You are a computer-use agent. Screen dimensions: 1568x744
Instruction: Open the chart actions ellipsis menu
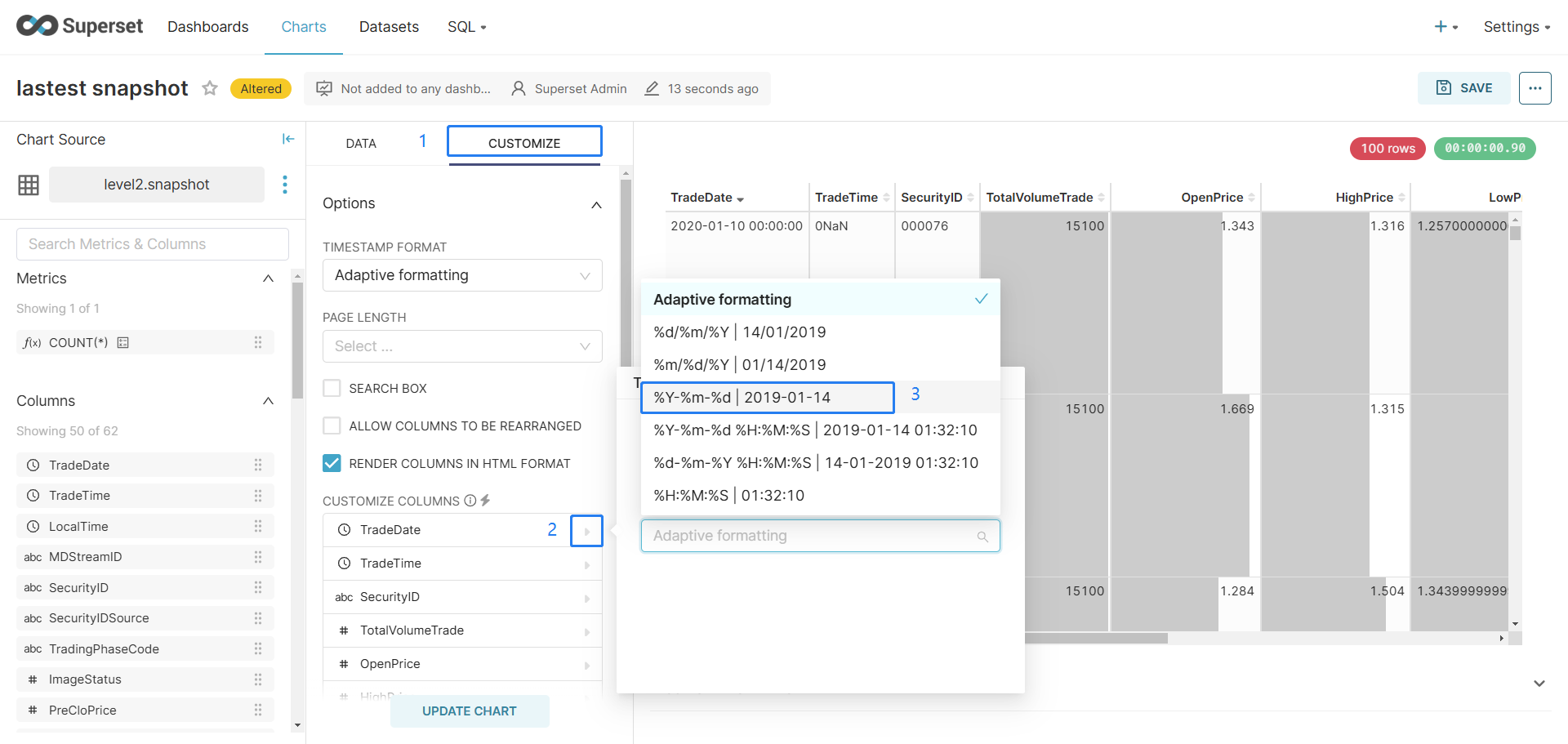pyautogui.click(x=1535, y=88)
